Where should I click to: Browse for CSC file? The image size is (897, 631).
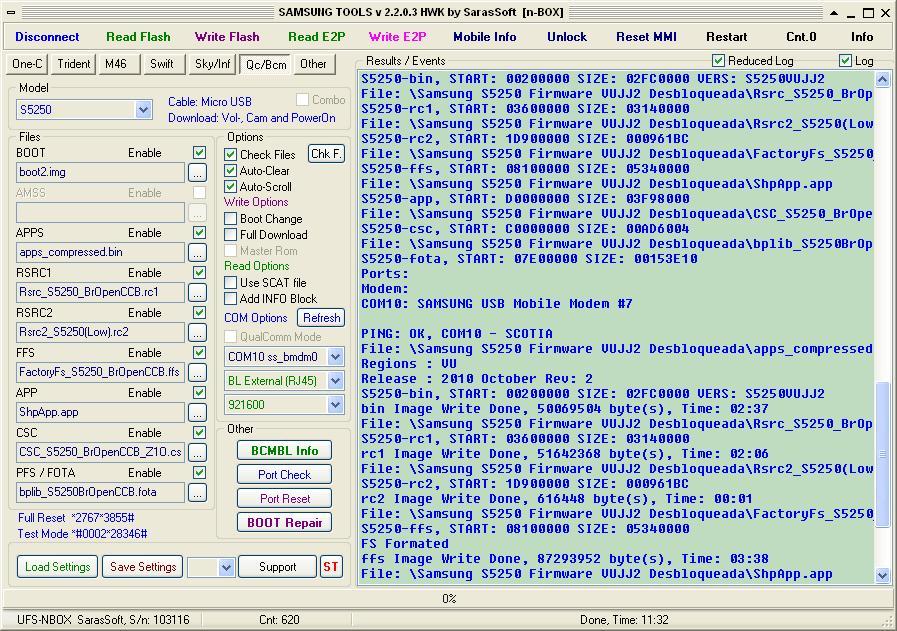pyautogui.click(x=197, y=453)
